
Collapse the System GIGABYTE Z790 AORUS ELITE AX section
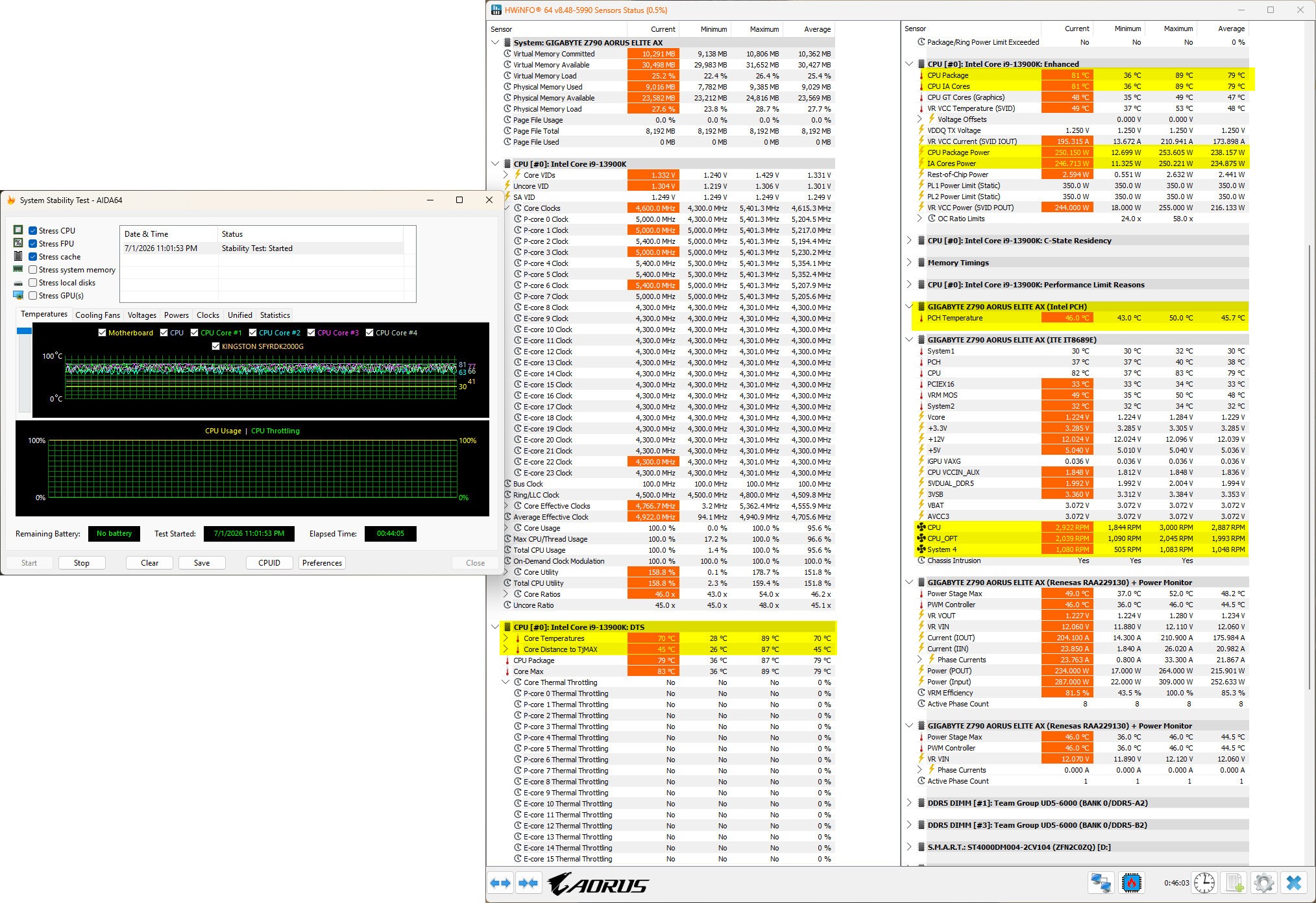[x=495, y=43]
